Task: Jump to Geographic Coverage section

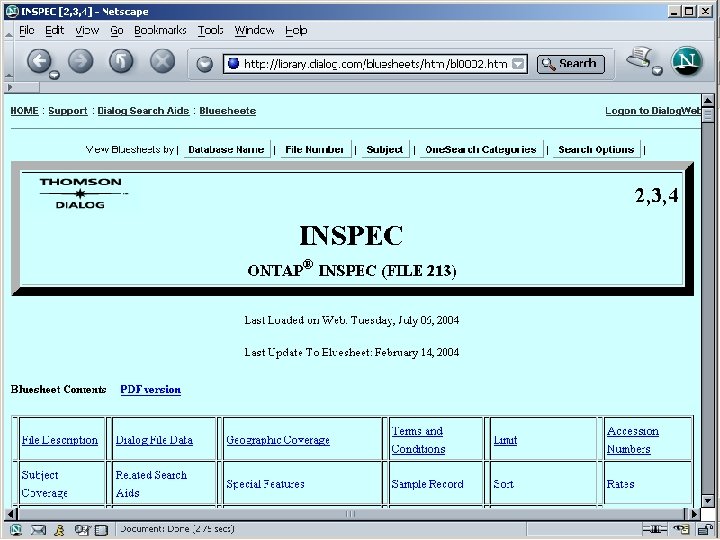Action: [278, 440]
